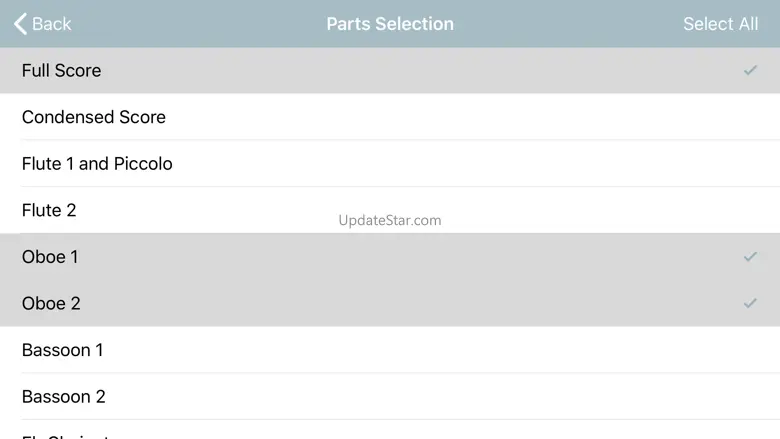This screenshot has width=780, height=439.
Task: Tap the empty check area of Bassoon 1 row
Action: pyautogui.click(x=750, y=350)
